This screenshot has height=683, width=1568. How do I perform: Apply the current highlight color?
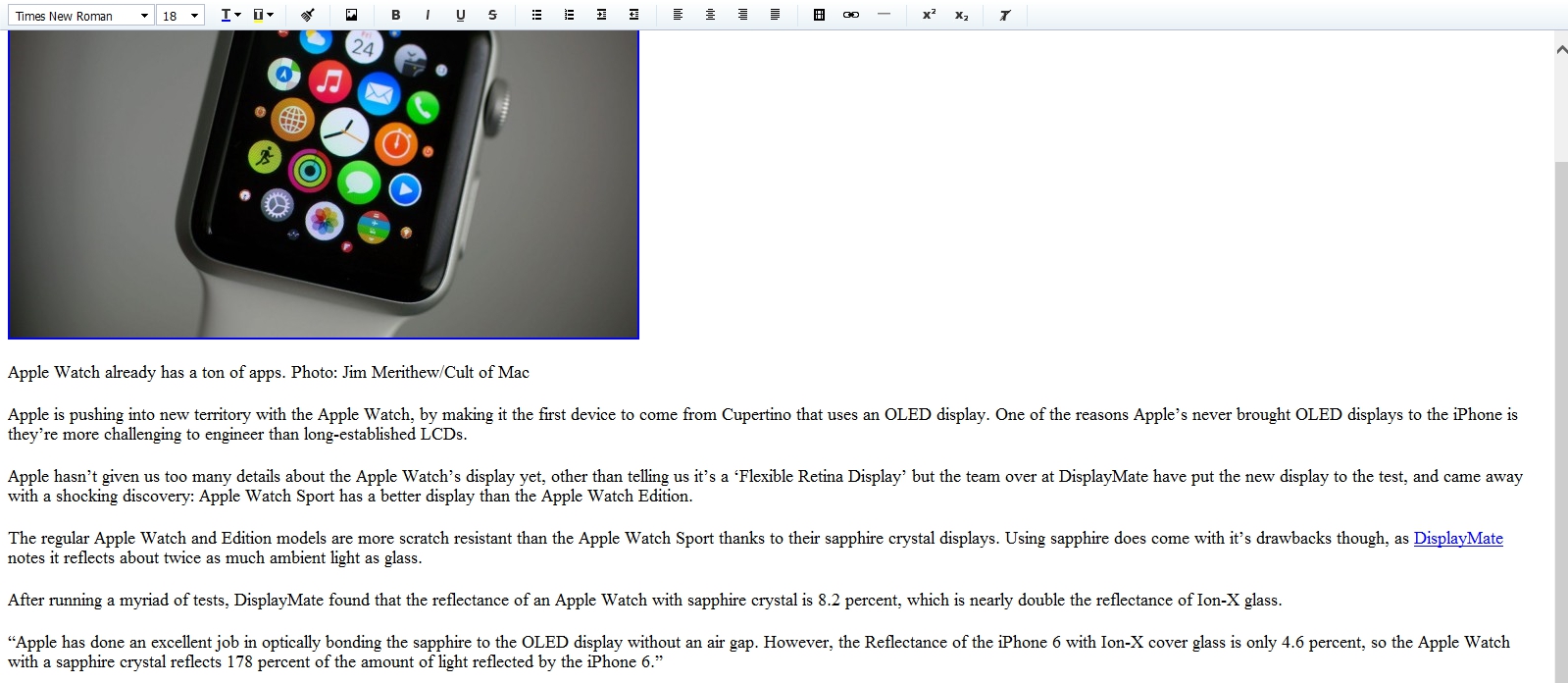[x=258, y=15]
